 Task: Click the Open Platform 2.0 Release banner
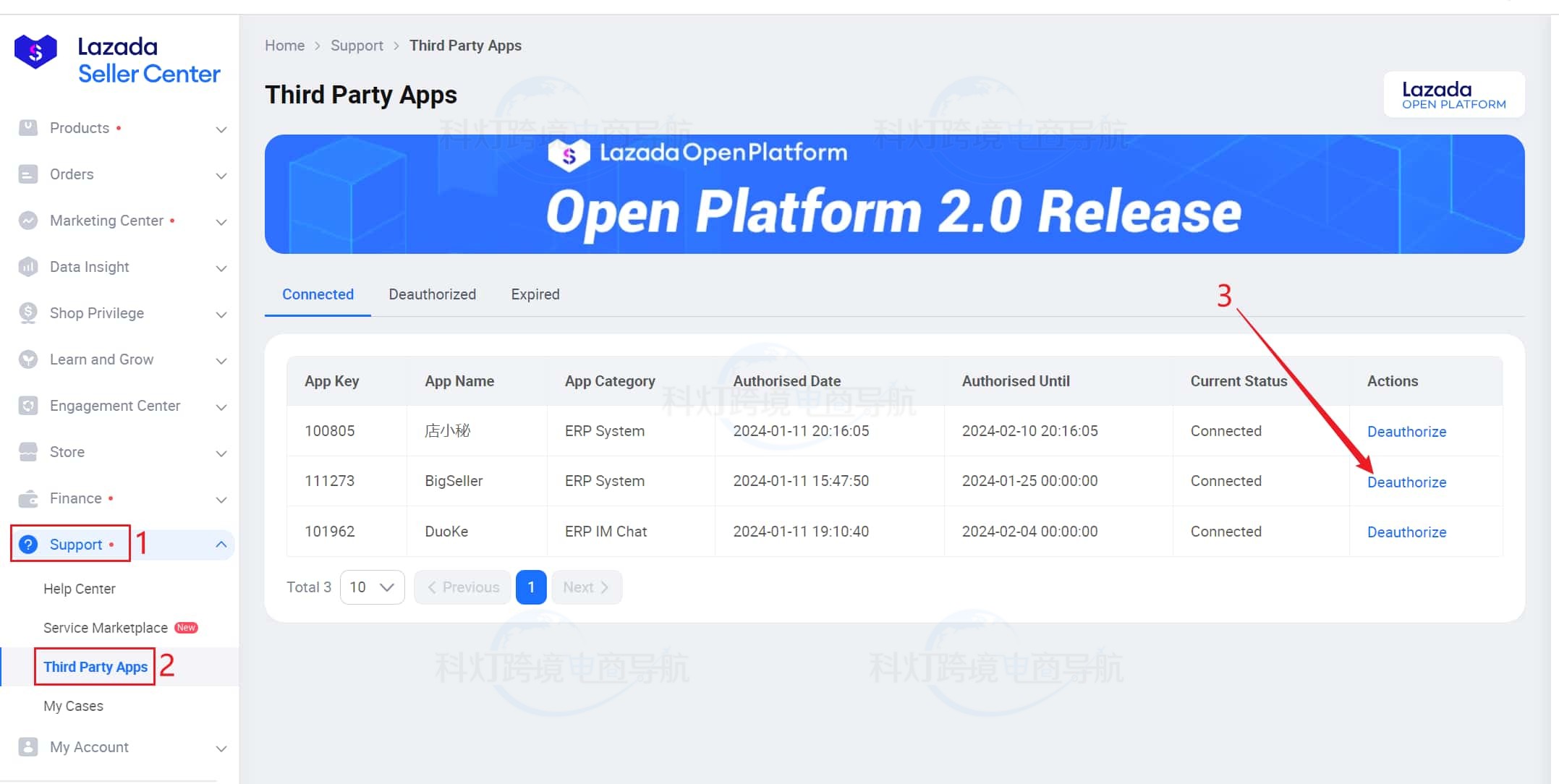pos(893,194)
